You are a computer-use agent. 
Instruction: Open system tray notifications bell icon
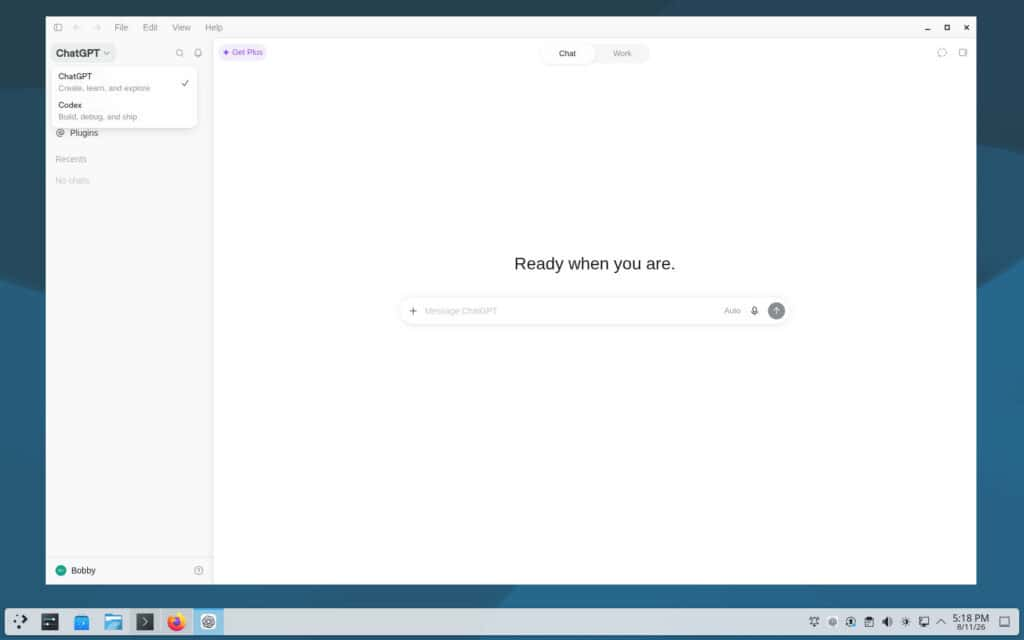click(x=814, y=622)
